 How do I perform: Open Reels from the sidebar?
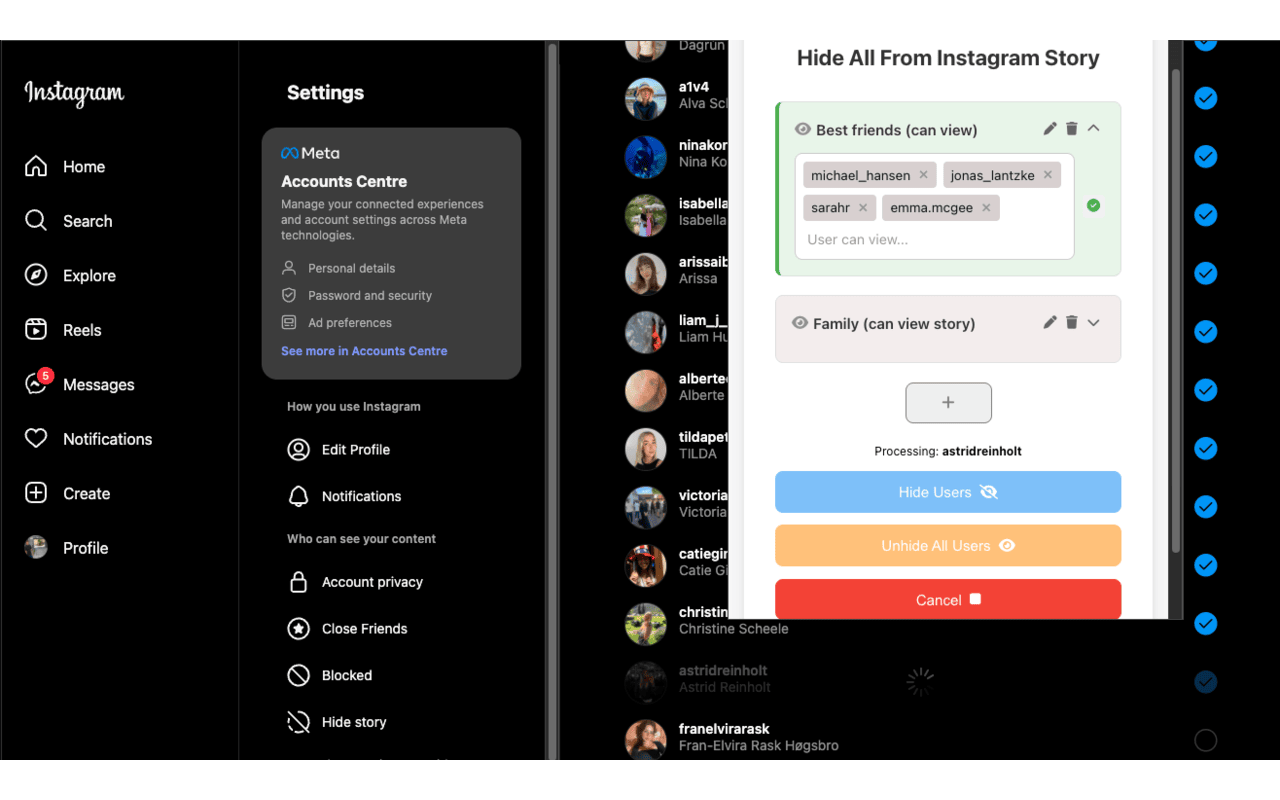coord(63,330)
